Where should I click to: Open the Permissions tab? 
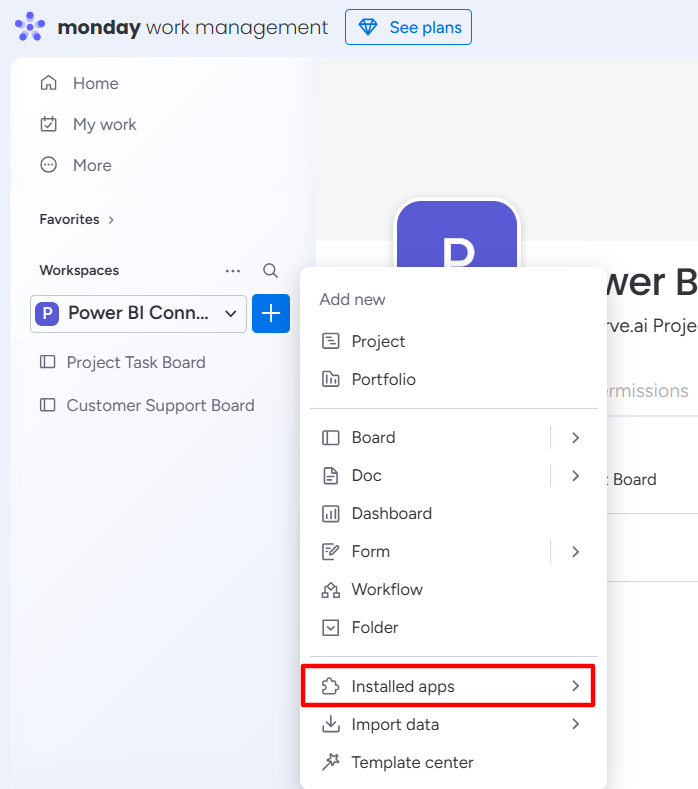click(x=647, y=391)
